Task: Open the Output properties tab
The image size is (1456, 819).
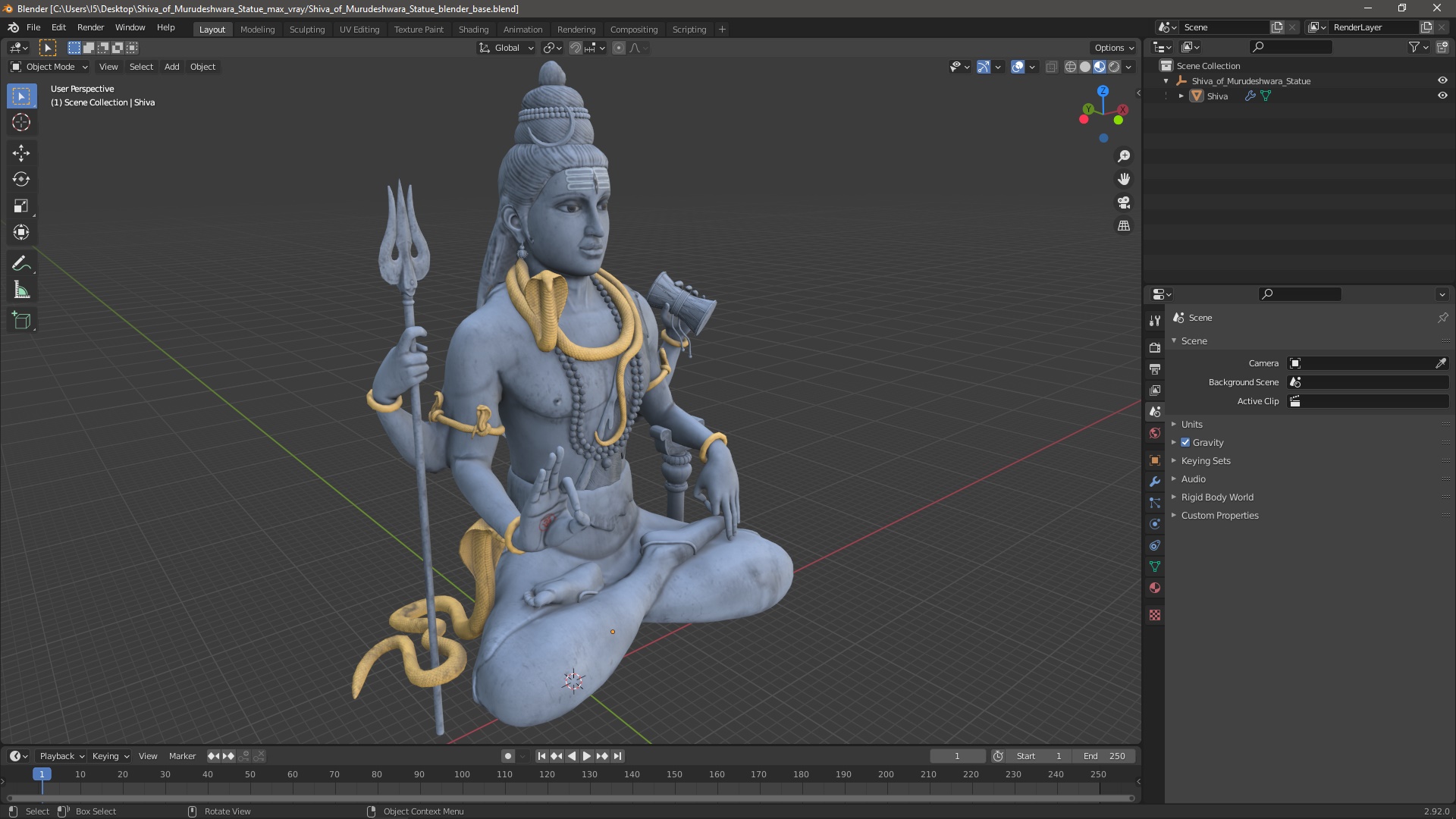Action: (x=1155, y=369)
